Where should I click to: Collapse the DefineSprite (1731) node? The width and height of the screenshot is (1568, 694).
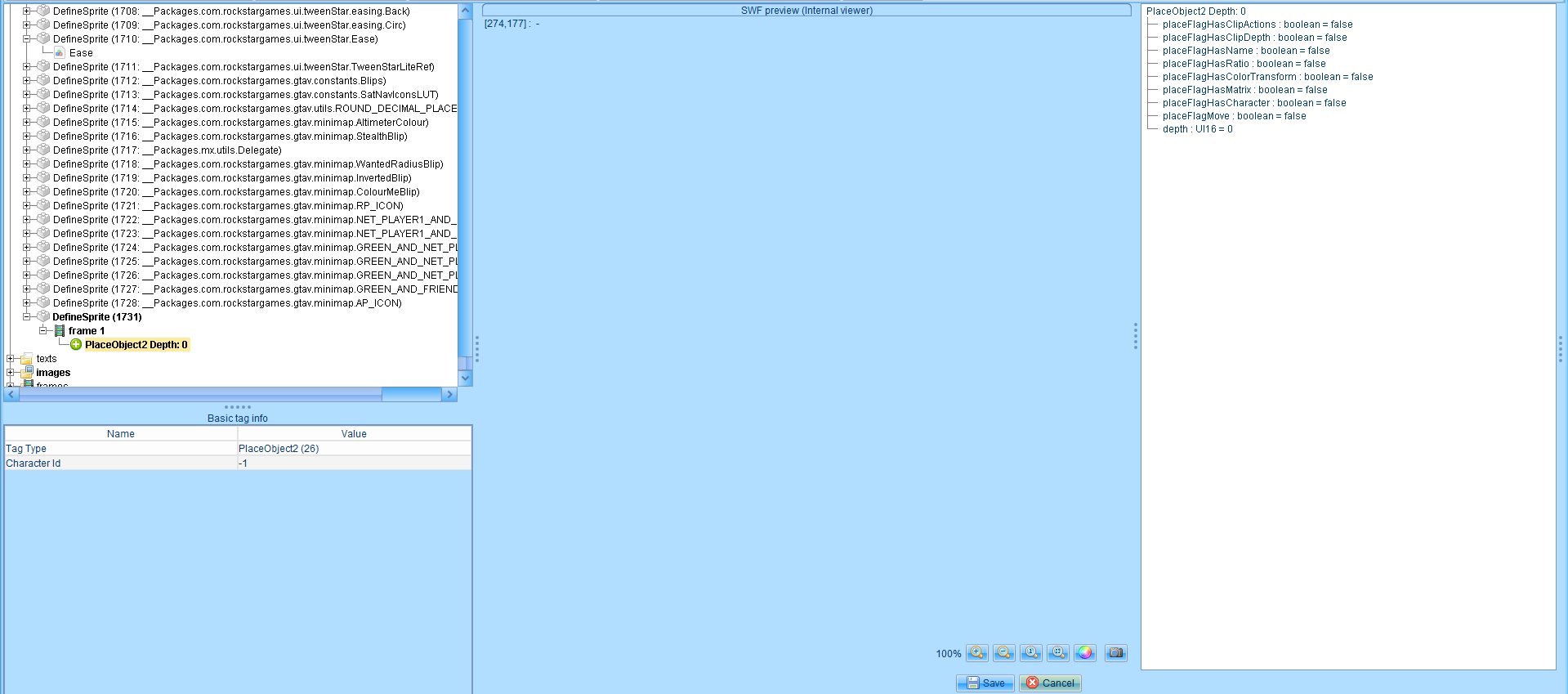click(x=26, y=317)
